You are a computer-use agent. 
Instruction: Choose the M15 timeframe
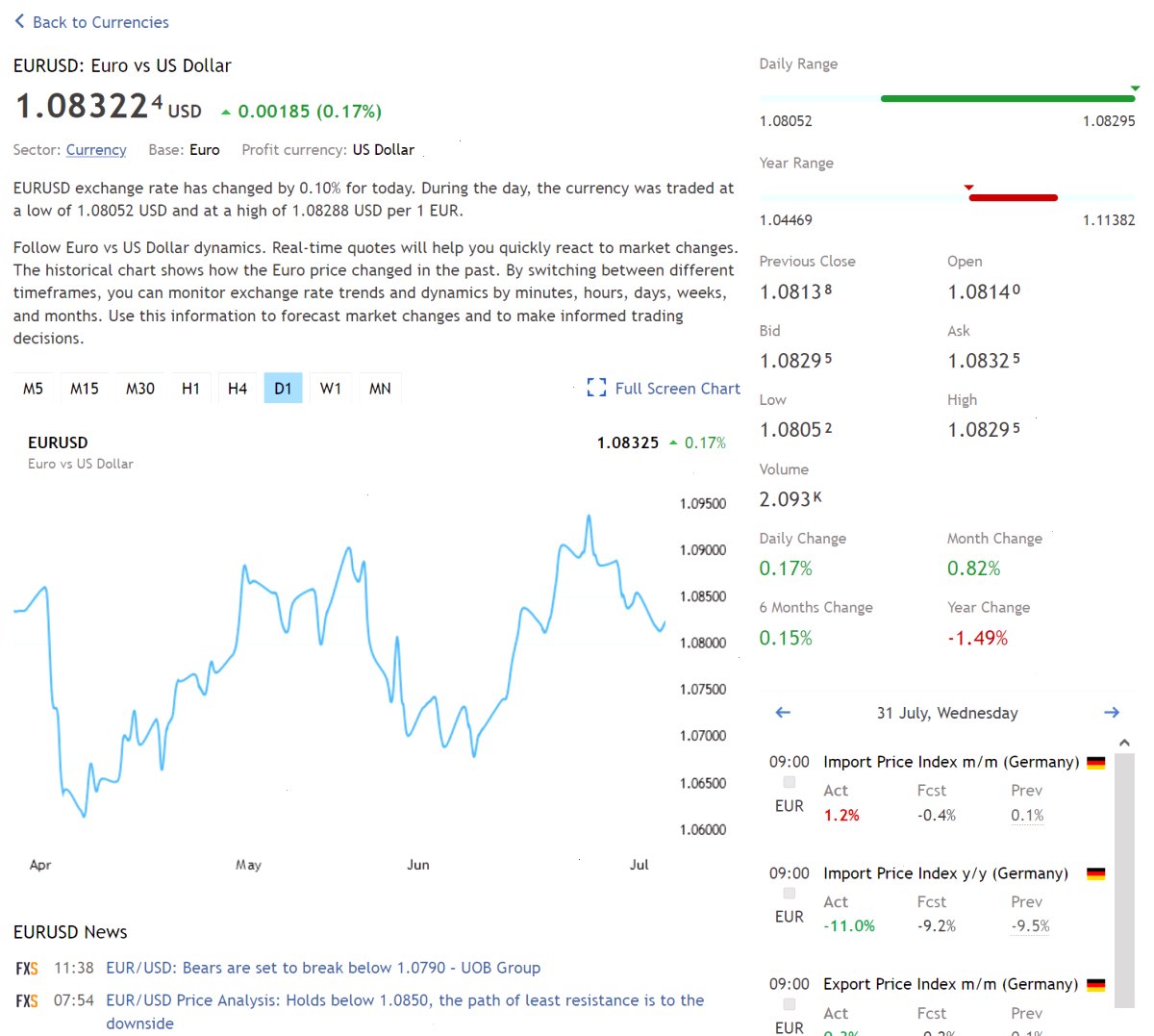pos(85,389)
